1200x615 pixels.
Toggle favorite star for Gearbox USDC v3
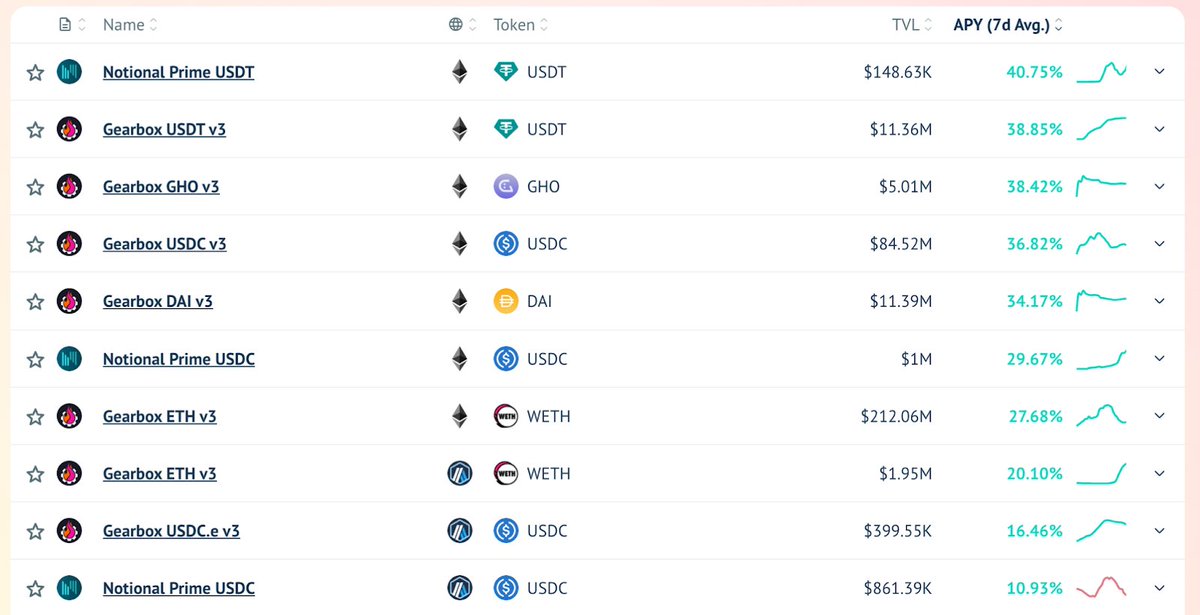click(x=35, y=244)
